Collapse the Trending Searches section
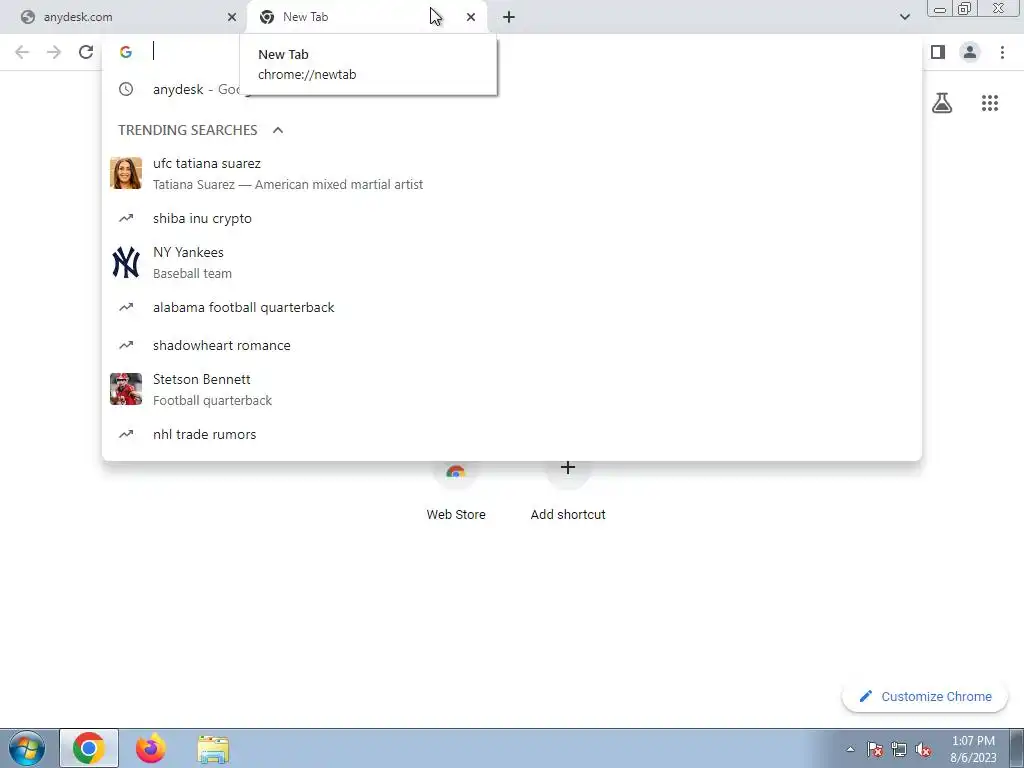The width and height of the screenshot is (1024, 768). pos(278,130)
